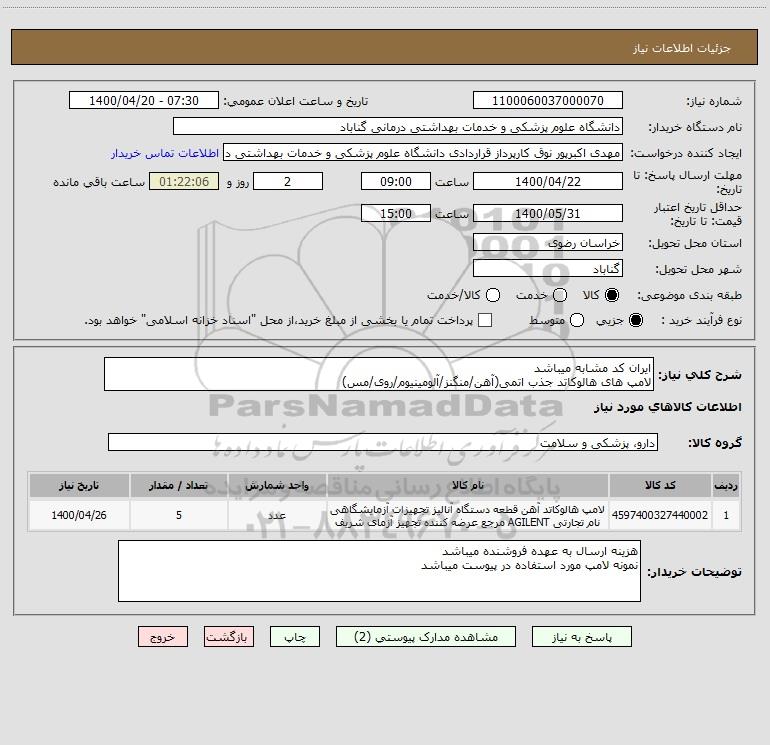Click the ساعت باقی مانده label
The image size is (770, 745).
coord(99,182)
